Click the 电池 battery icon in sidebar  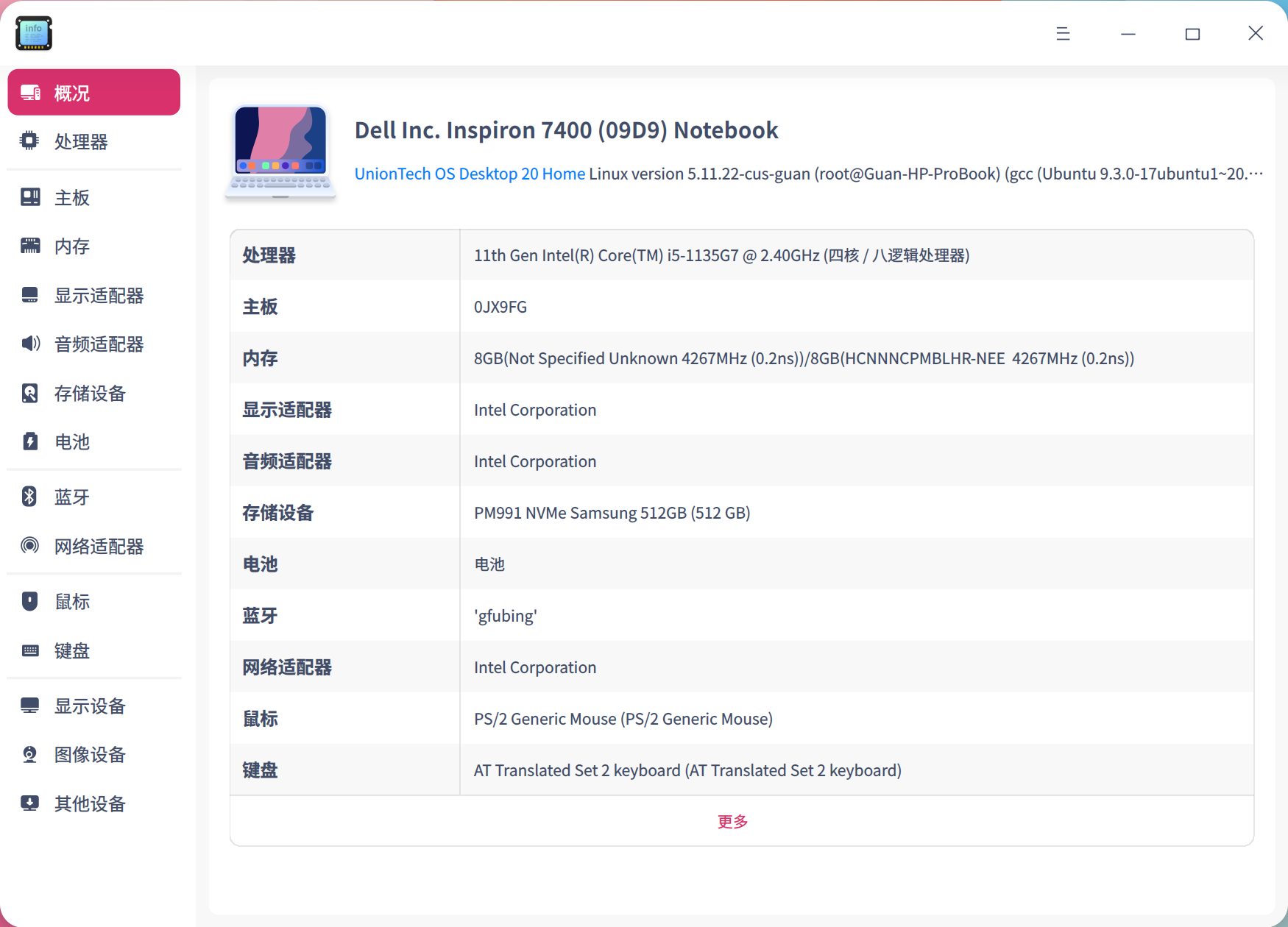(x=30, y=441)
